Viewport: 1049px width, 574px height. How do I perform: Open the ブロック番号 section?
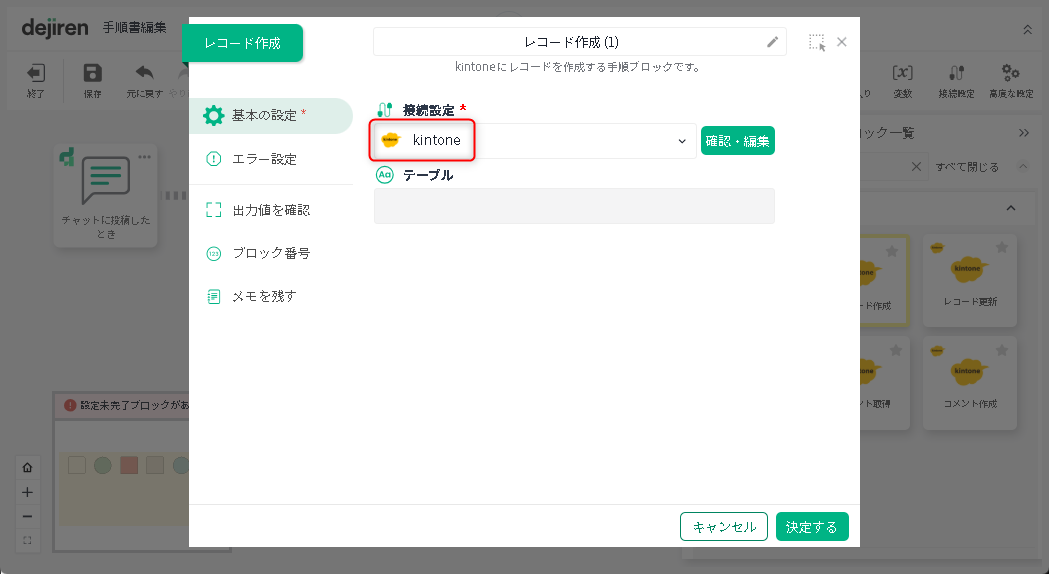(x=270, y=253)
